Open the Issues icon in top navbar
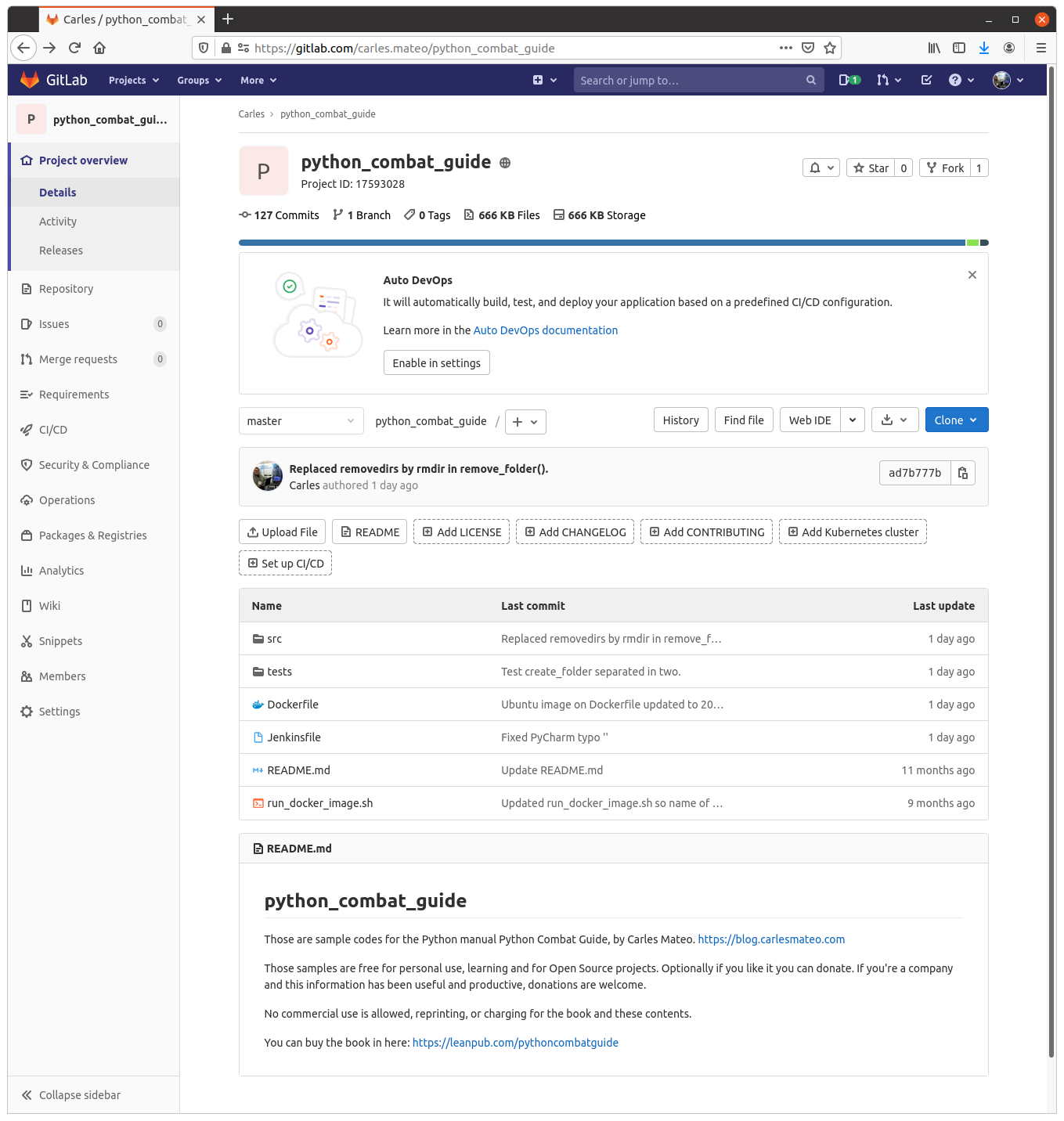 (x=849, y=80)
